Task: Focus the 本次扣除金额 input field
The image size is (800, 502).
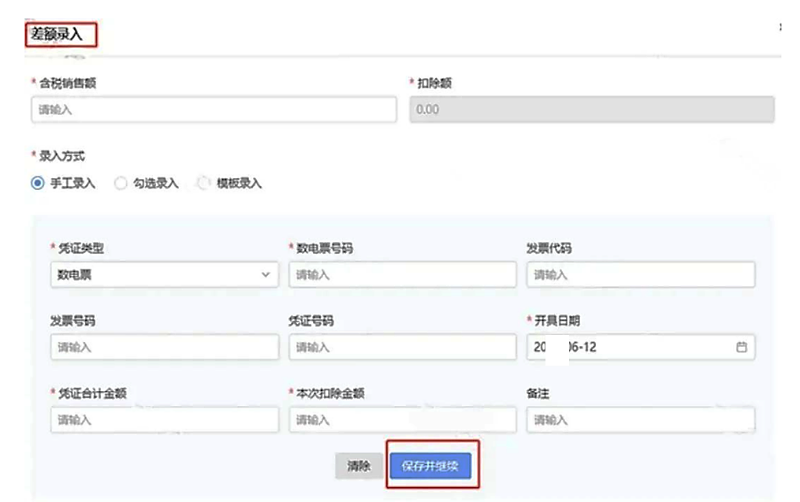Action: coord(402,420)
